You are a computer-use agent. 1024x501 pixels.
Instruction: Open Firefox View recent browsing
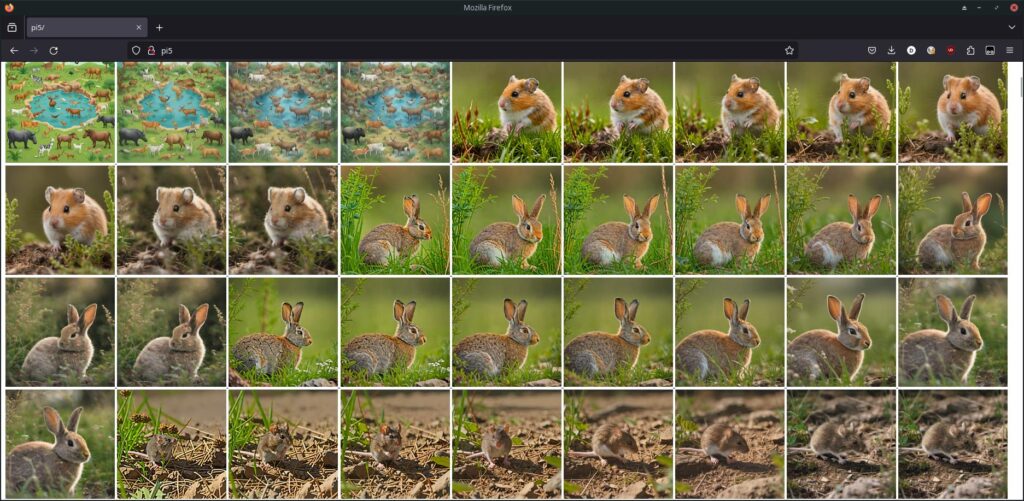(12, 27)
